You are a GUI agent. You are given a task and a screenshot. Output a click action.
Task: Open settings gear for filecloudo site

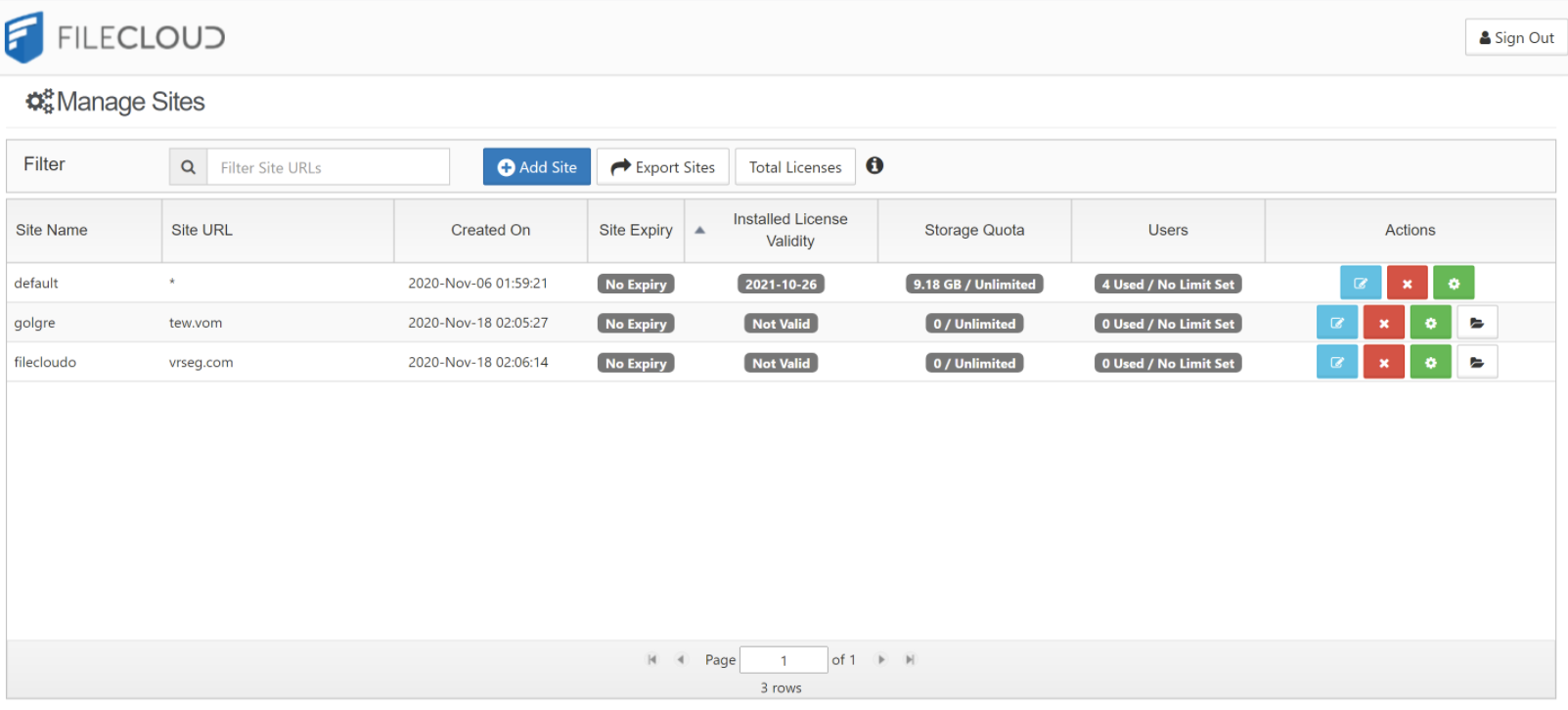[x=1430, y=363]
